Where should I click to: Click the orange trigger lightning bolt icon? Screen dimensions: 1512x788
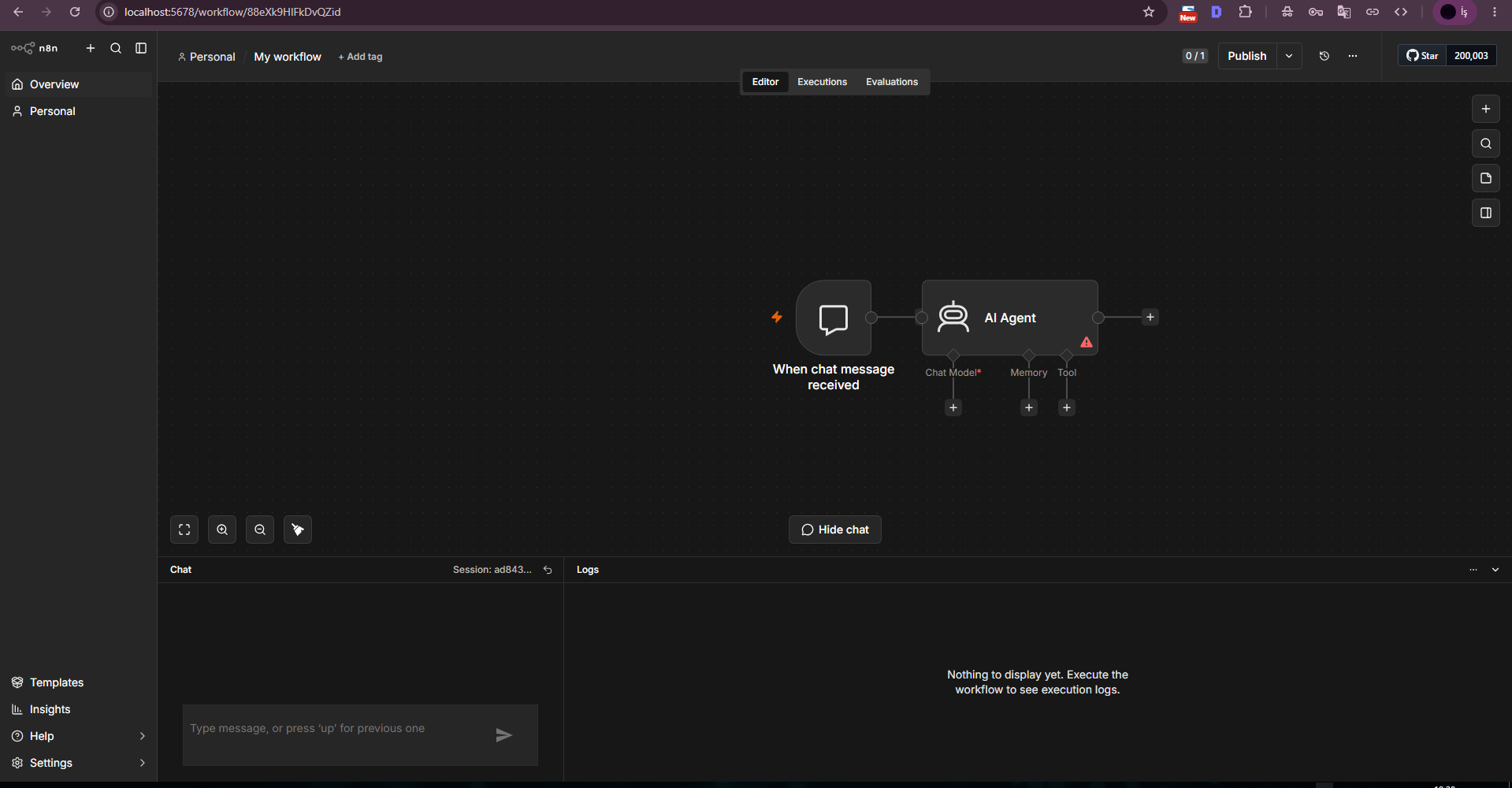tap(777, 317)
